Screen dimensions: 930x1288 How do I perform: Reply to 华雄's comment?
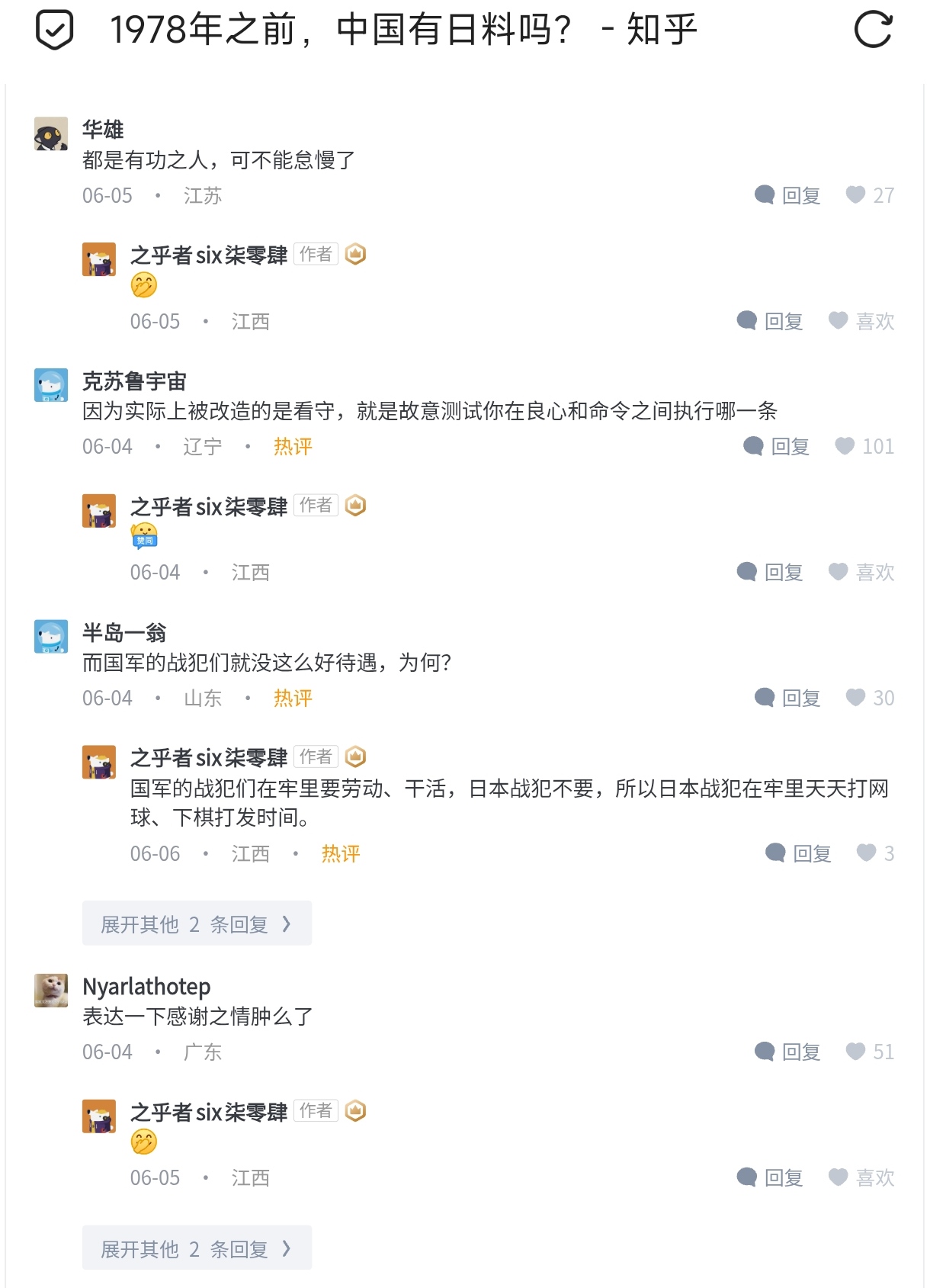[x=787, y=195]
